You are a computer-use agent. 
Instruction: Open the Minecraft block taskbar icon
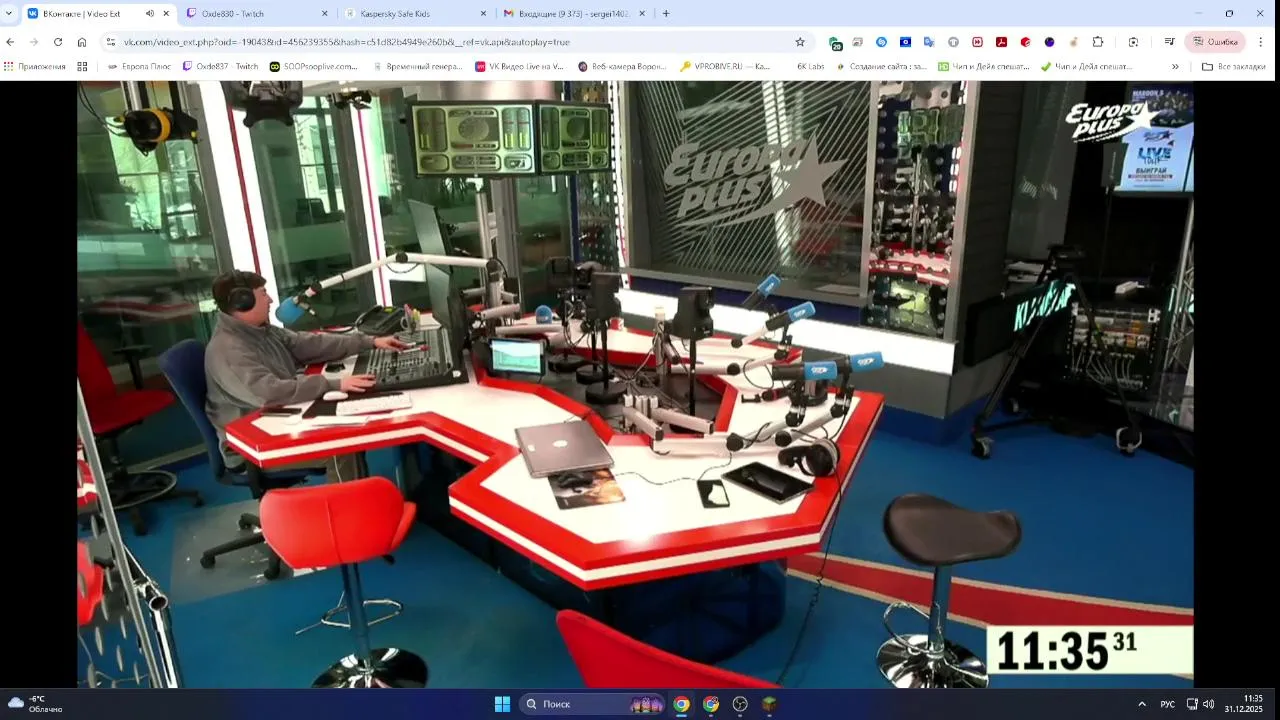point(769,704)
